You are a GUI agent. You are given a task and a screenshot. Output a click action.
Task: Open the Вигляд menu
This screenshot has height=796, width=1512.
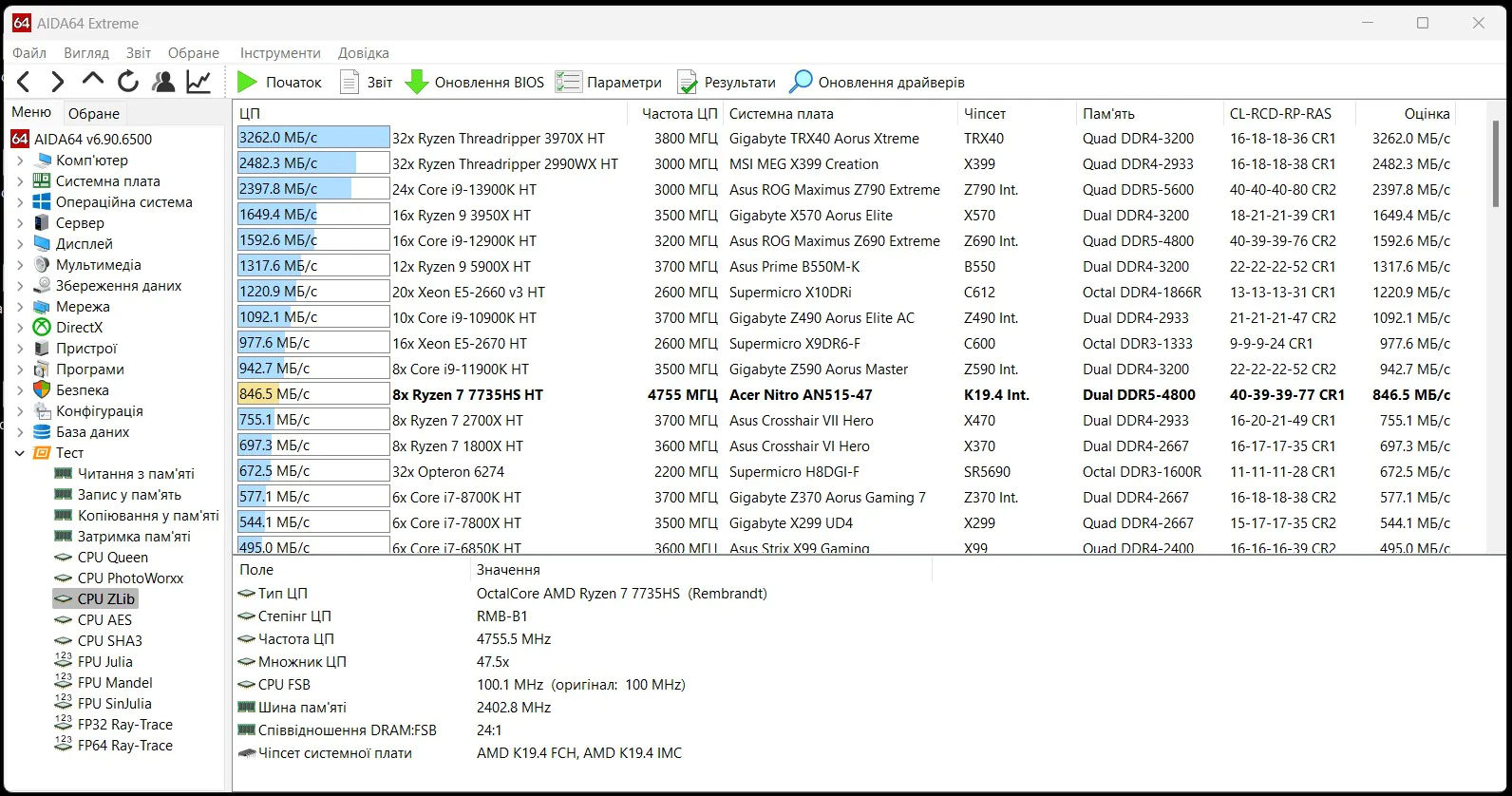pyautogui.click(x=86, y=53)
